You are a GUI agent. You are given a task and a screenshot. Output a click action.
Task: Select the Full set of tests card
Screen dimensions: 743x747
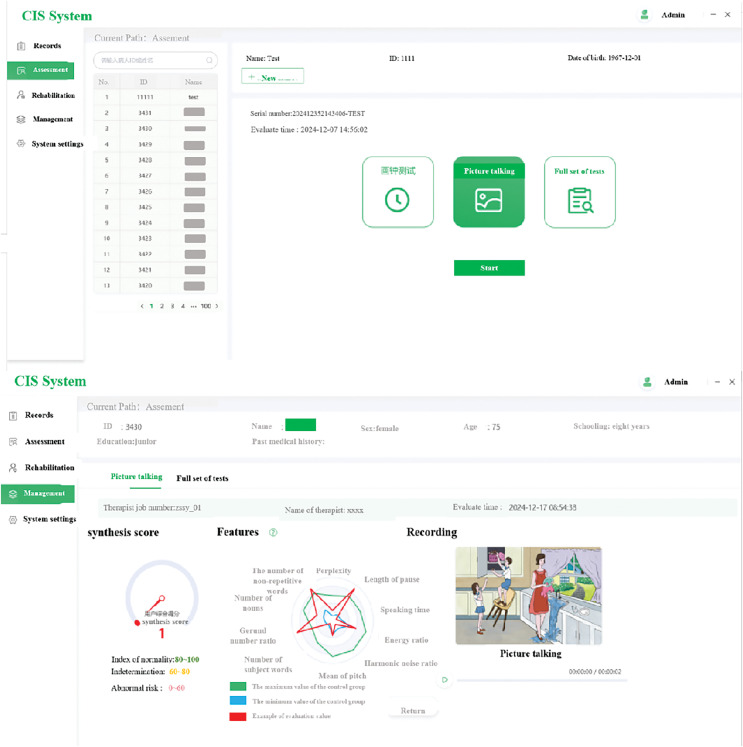tap(580, 192)
